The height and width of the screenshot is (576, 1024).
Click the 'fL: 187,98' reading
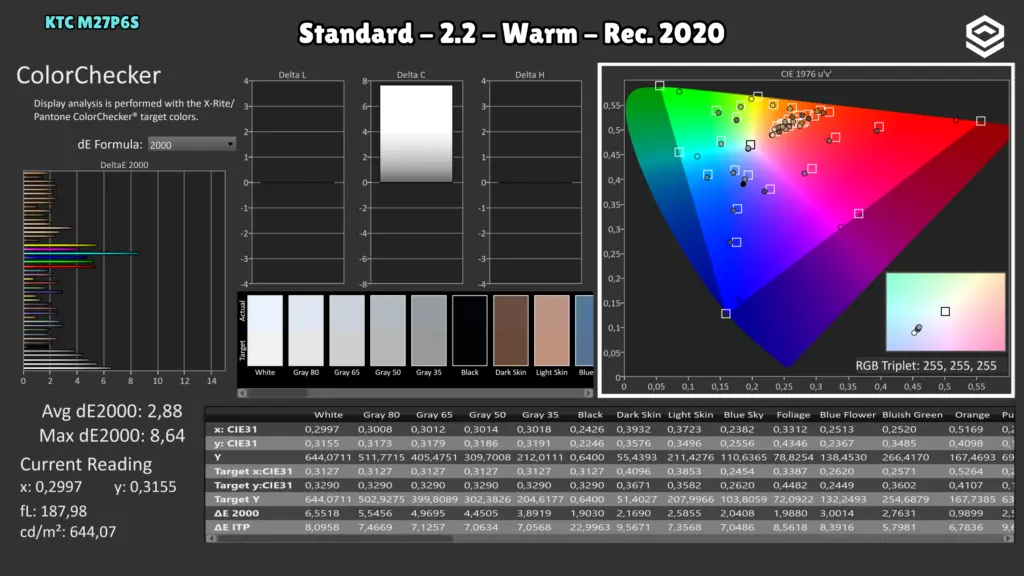point(53,511)
